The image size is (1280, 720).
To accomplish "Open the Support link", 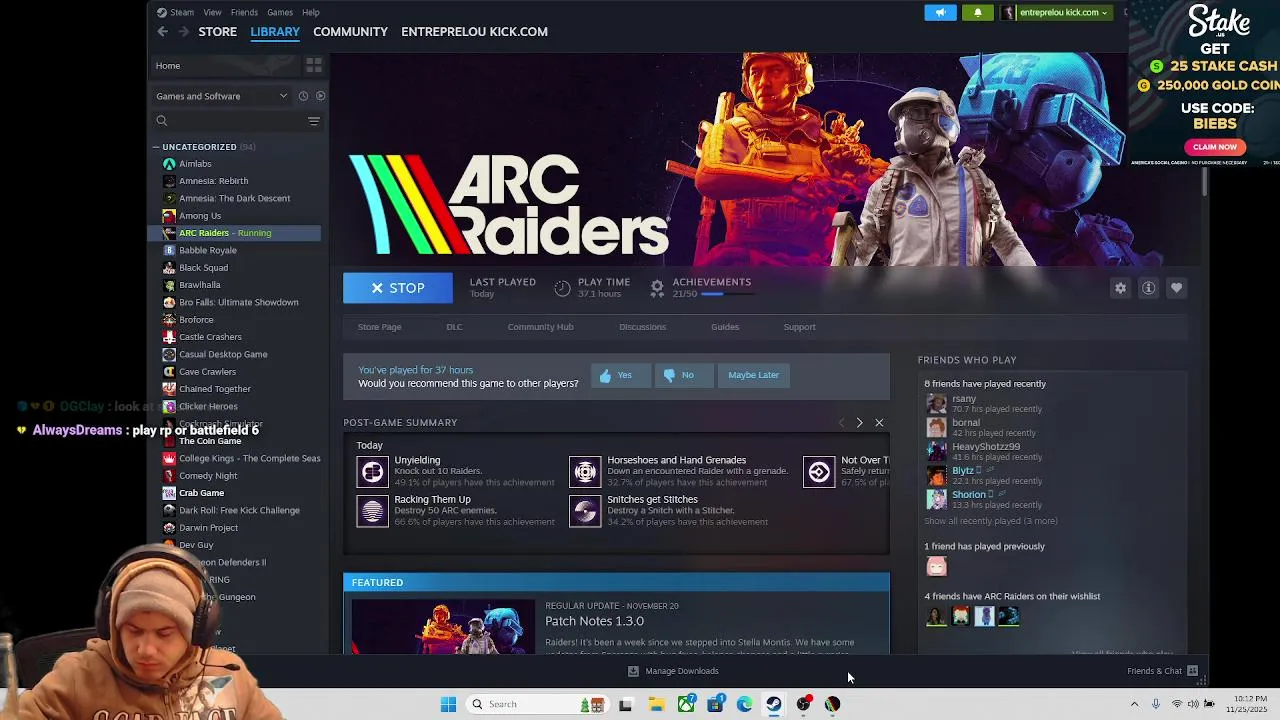I will [799, 327].
